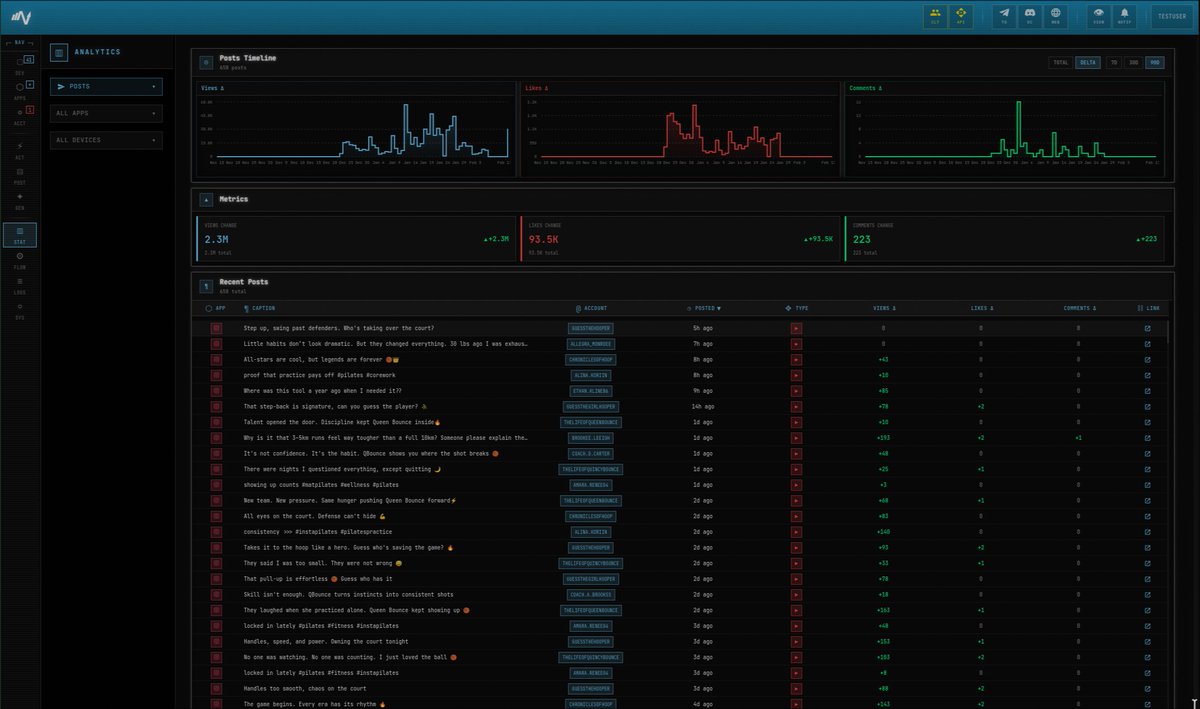Click the Comments Δ chart
Screen dimensions: 1200x709
click(x=1004, y=130)
